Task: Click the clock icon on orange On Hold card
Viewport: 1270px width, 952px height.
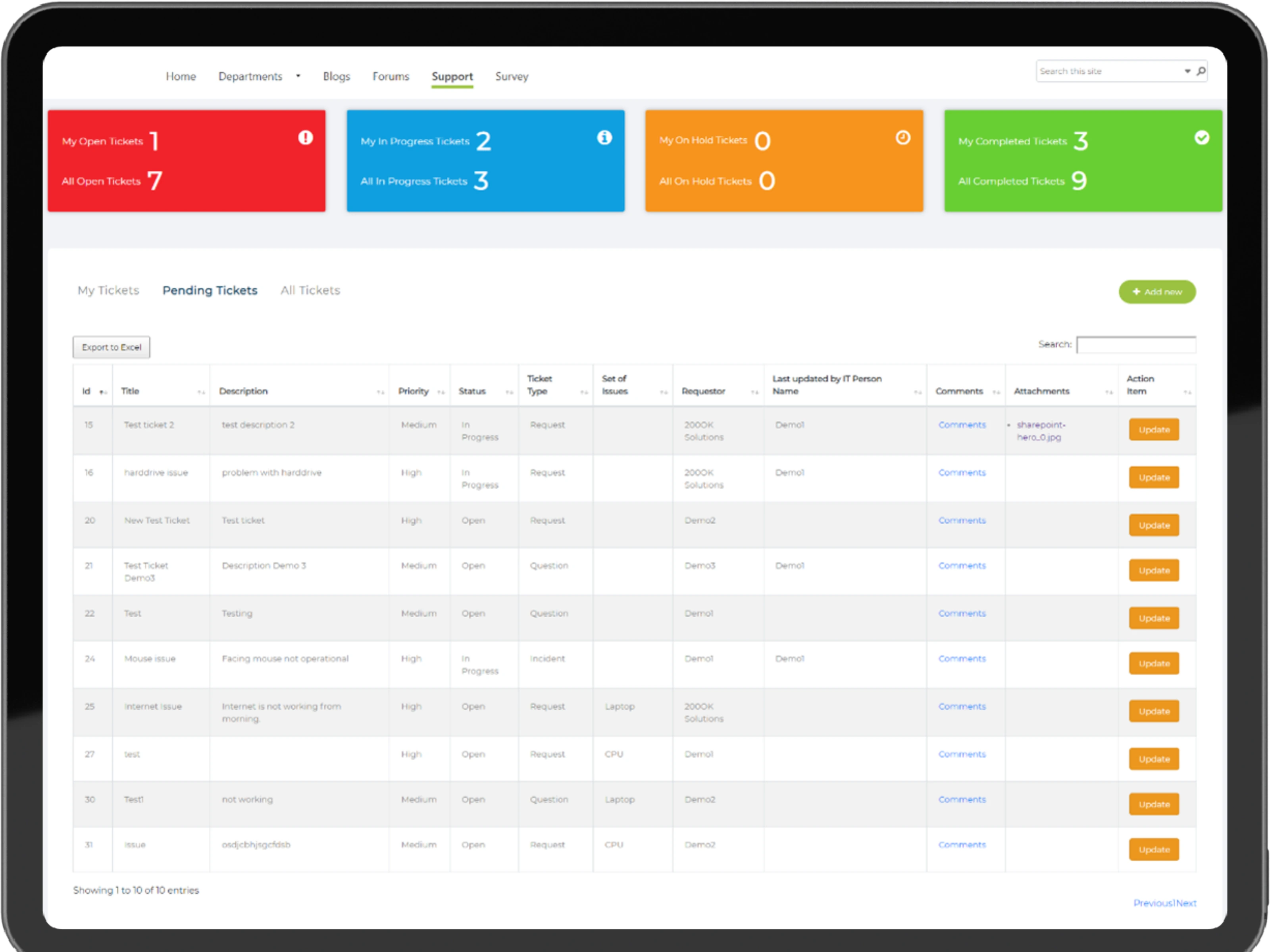Action: pyautogui.click(x=902, y=138)
